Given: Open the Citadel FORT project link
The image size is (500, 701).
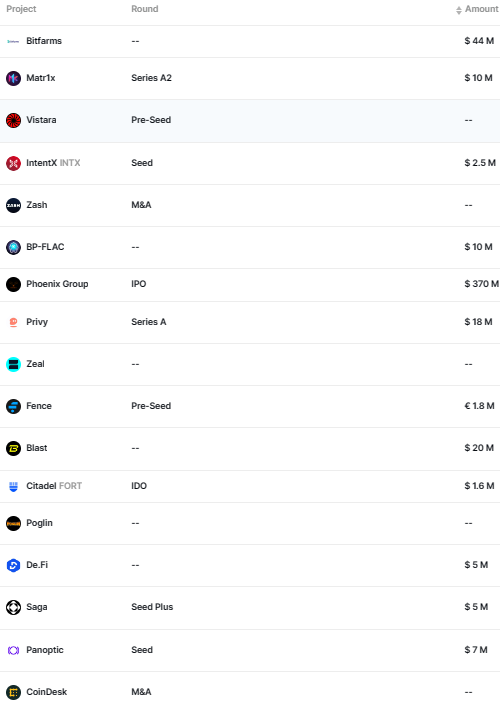Looking at the screenshot, I should [x=54, y=486].
